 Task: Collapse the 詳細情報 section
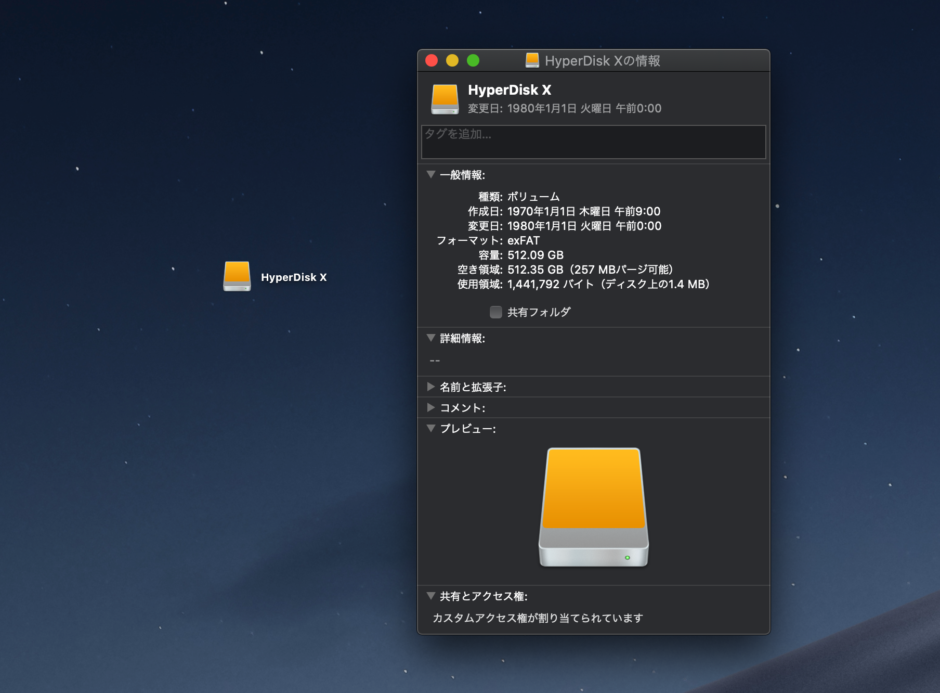tap(430, 338)
